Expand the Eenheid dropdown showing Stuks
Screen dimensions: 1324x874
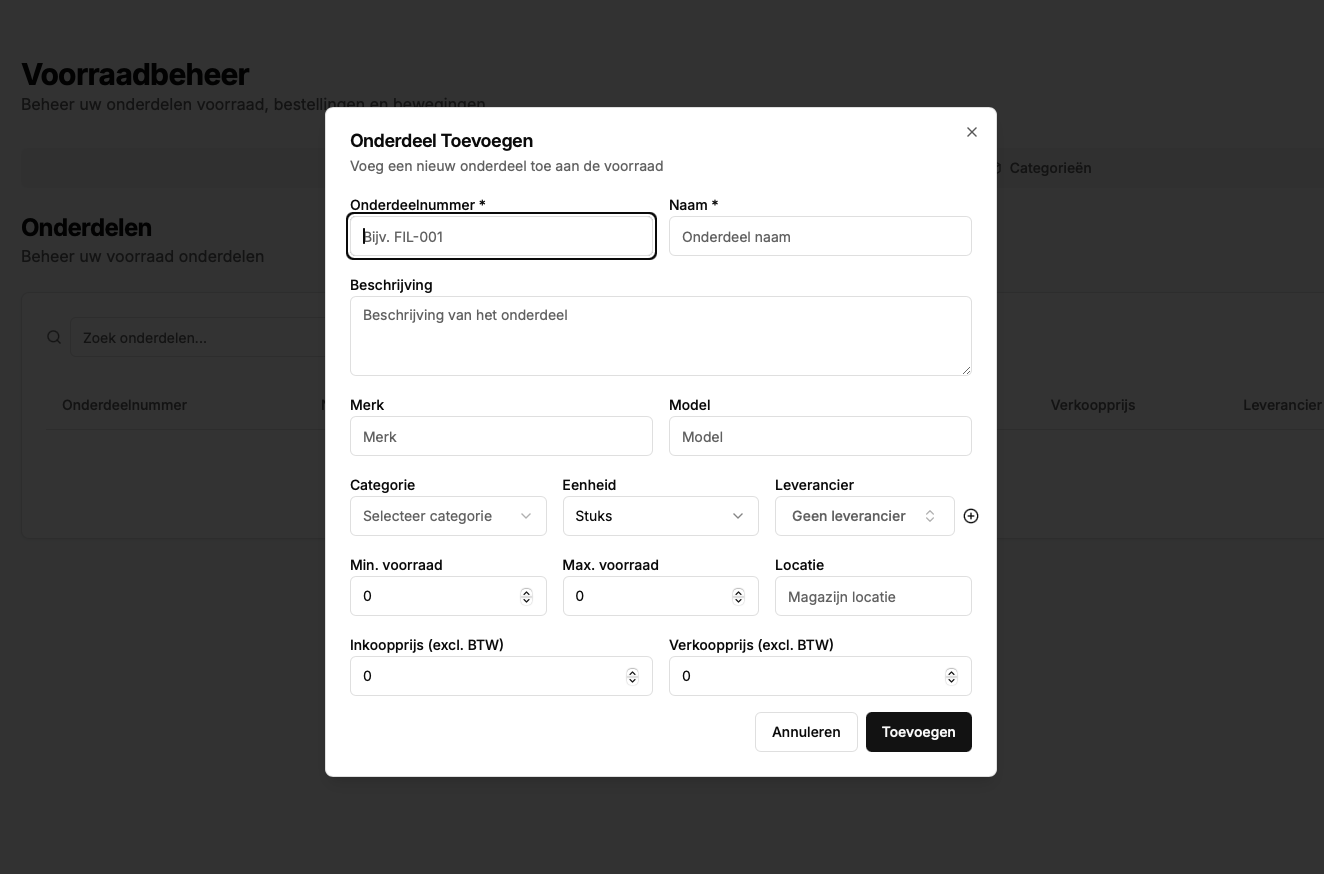[660, 516]
